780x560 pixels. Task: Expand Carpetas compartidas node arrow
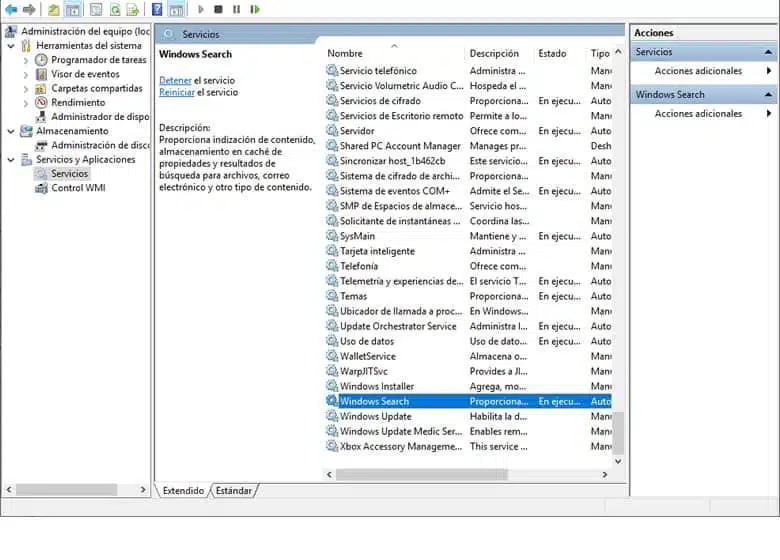pos(26,89)
